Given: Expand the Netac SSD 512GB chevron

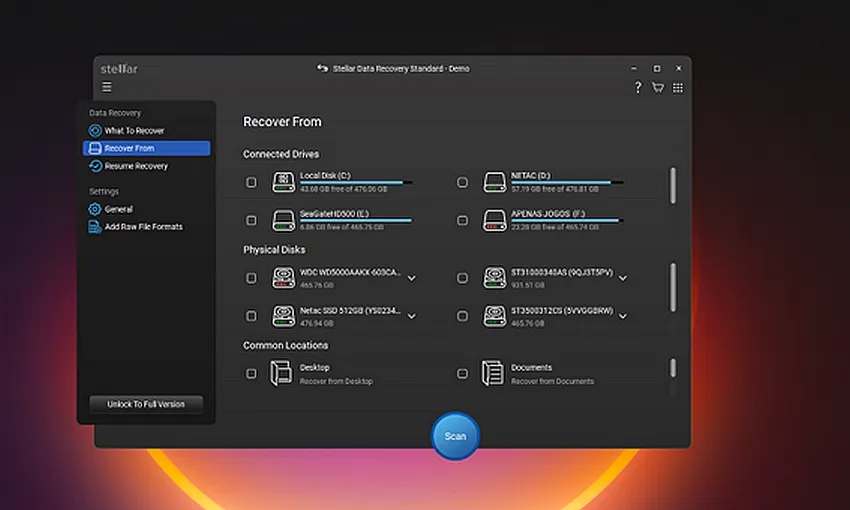Looking at the screenshot, I should (412, 315).
